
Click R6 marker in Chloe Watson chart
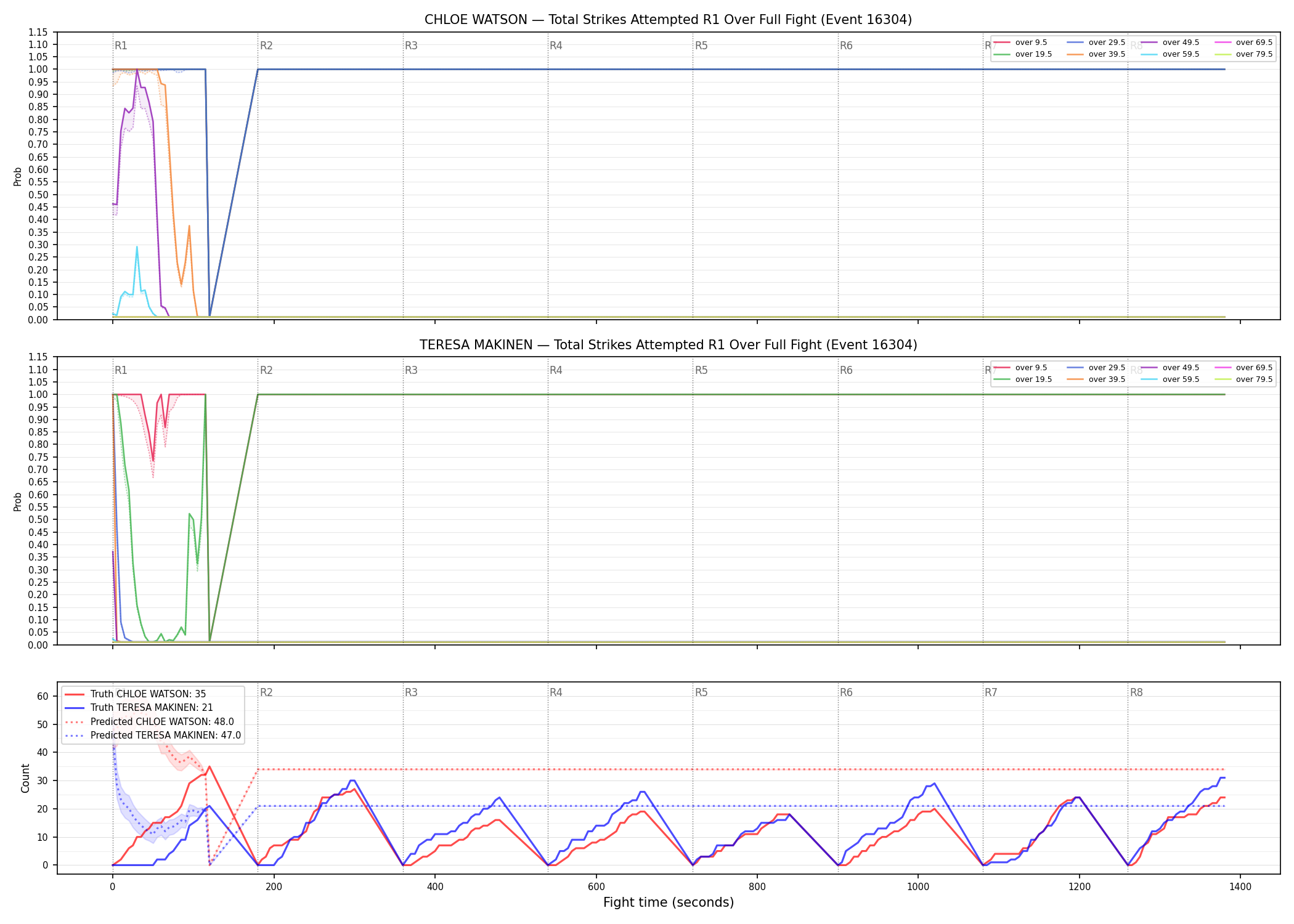coord(846,46)
